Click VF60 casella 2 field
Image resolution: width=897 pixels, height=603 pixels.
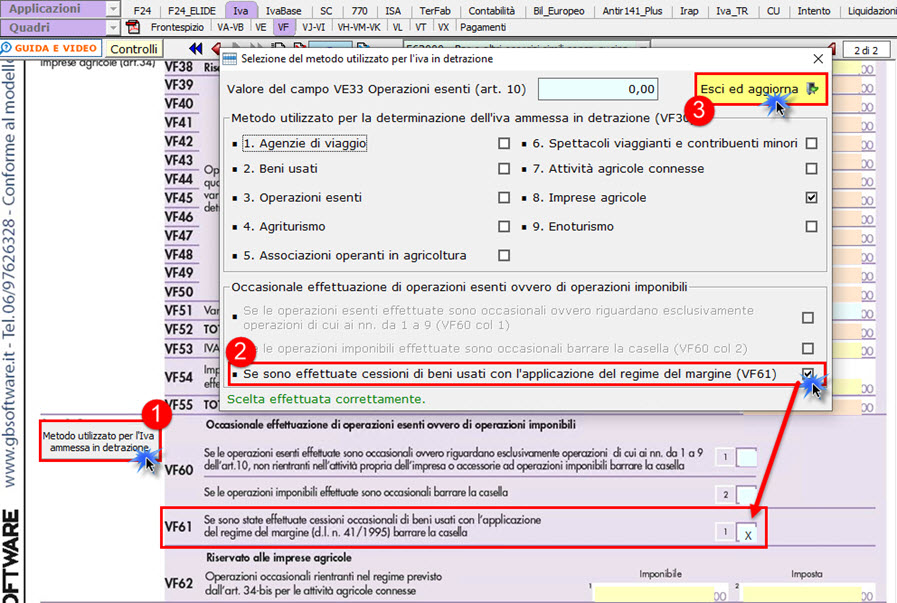tap(746, 494)
